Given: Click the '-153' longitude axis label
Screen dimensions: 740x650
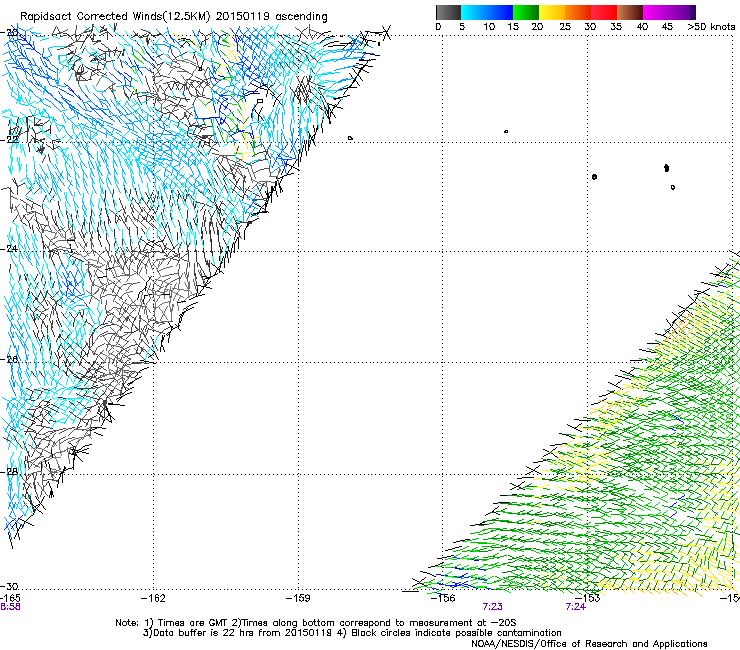Looking at the screenshot, I should [588, 598].
